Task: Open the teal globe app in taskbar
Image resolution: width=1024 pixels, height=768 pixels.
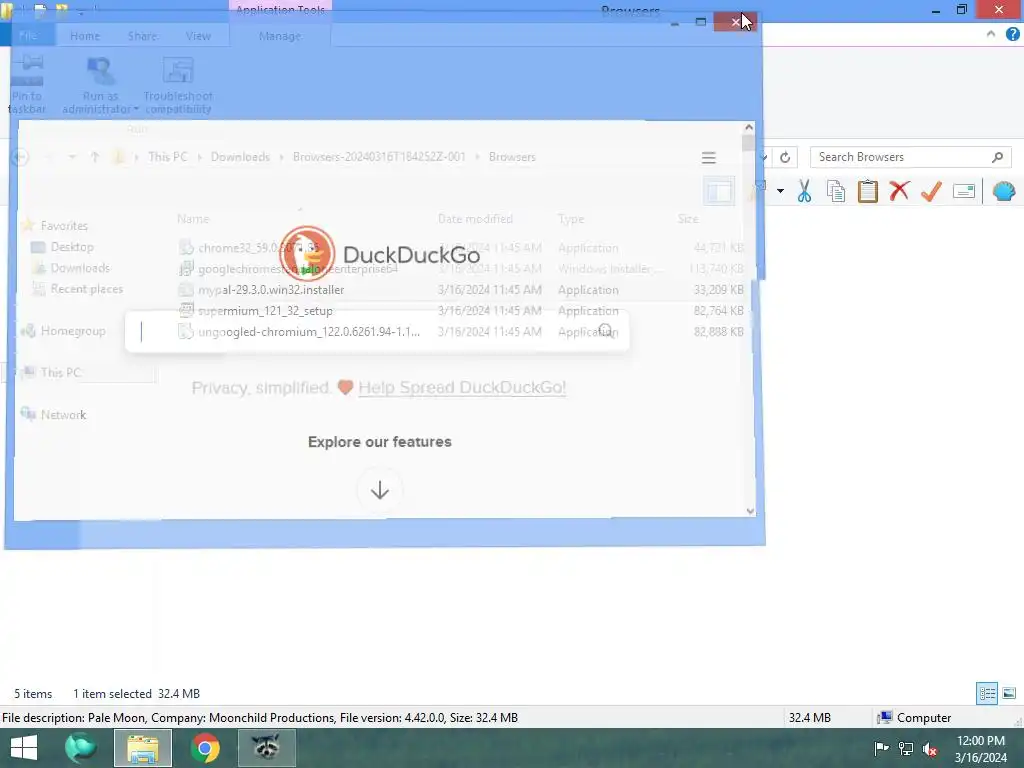Action: (81, 748)
